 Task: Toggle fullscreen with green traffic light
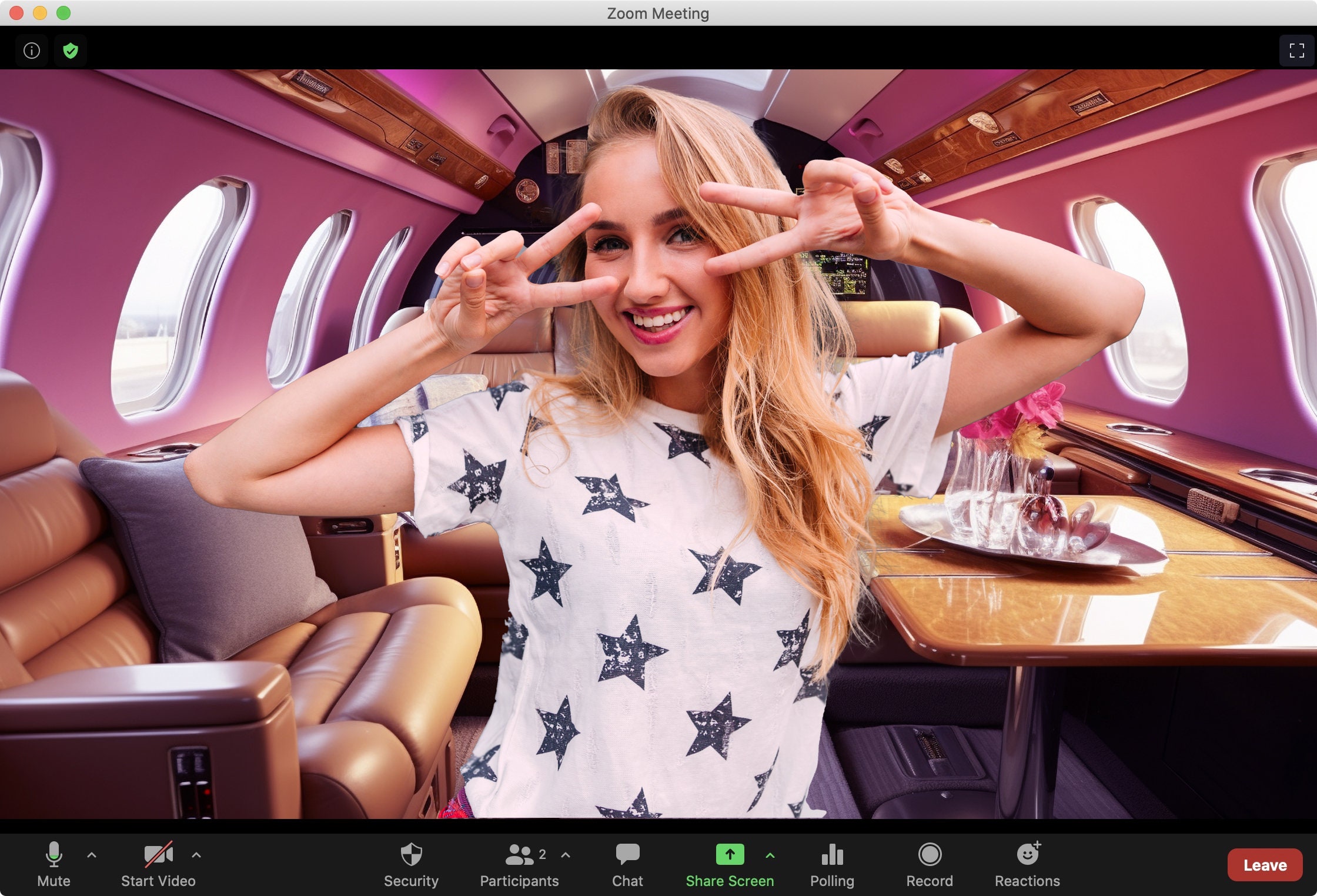(62, 13)
